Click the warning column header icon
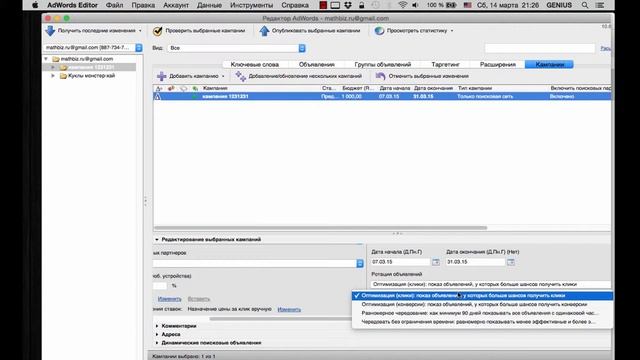 tap(159, 88)
